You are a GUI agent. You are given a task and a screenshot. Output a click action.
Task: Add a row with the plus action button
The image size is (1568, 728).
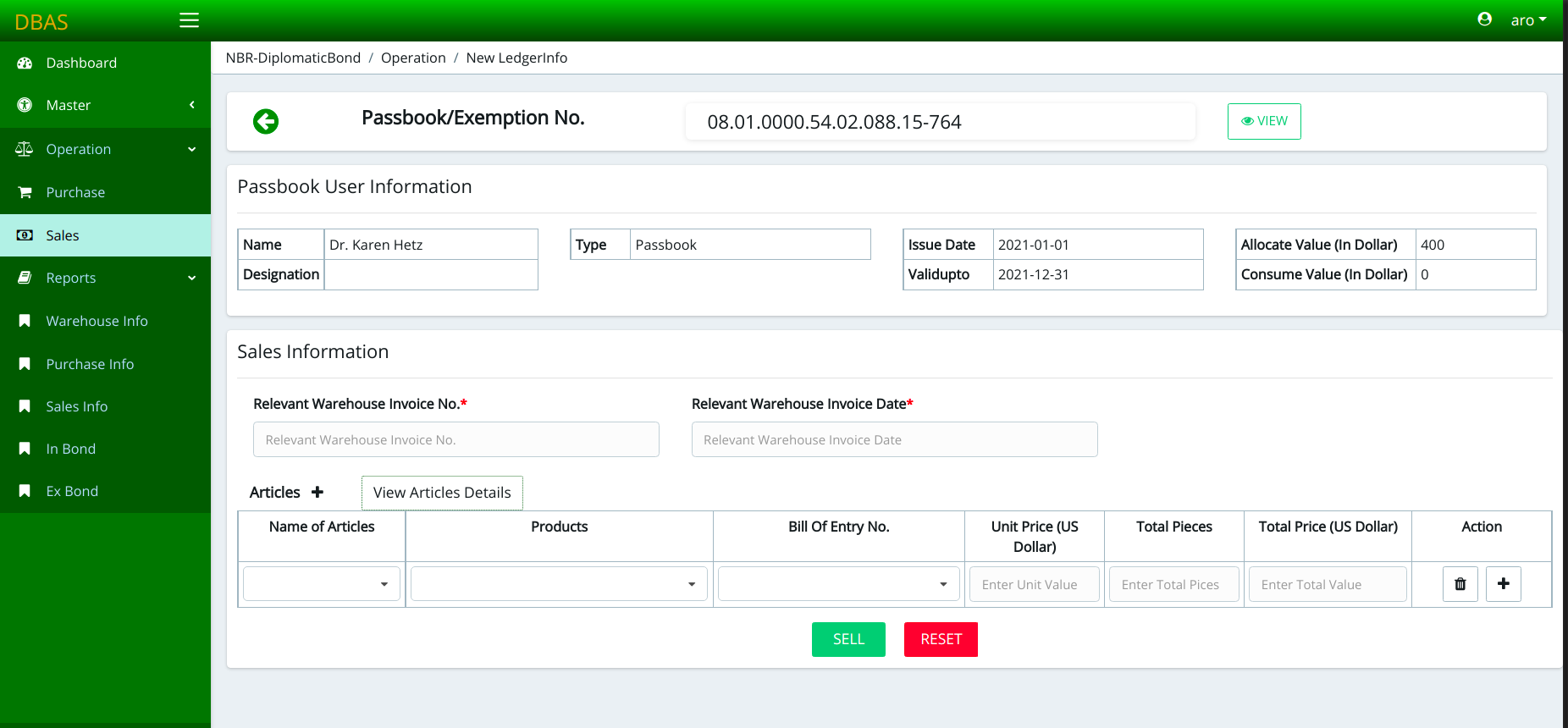1504,584
